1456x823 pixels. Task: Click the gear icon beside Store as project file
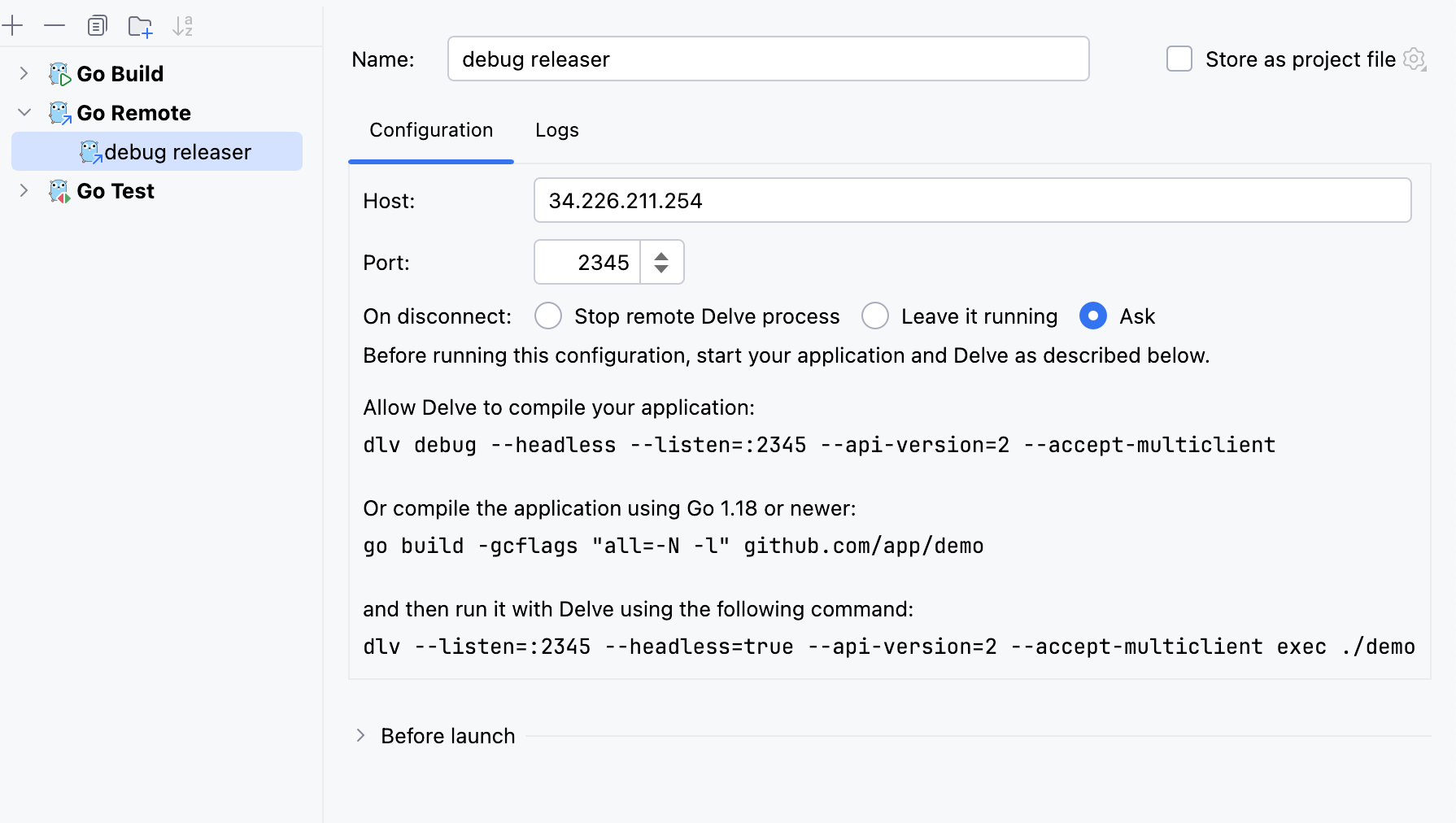[1415, 59]
